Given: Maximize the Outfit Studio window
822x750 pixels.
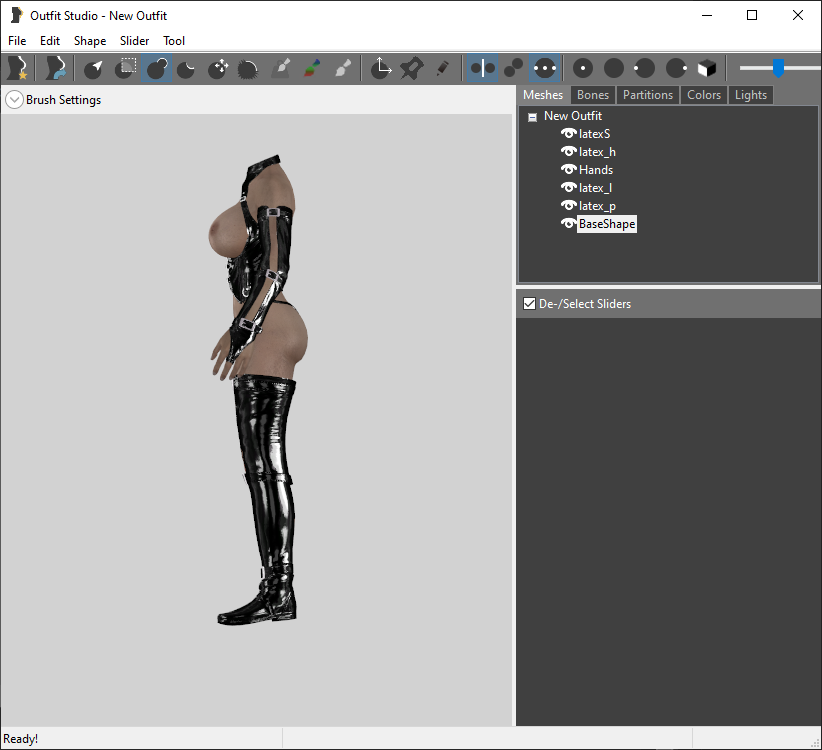Looking at the screenshot, I should [x=752, y=15].
